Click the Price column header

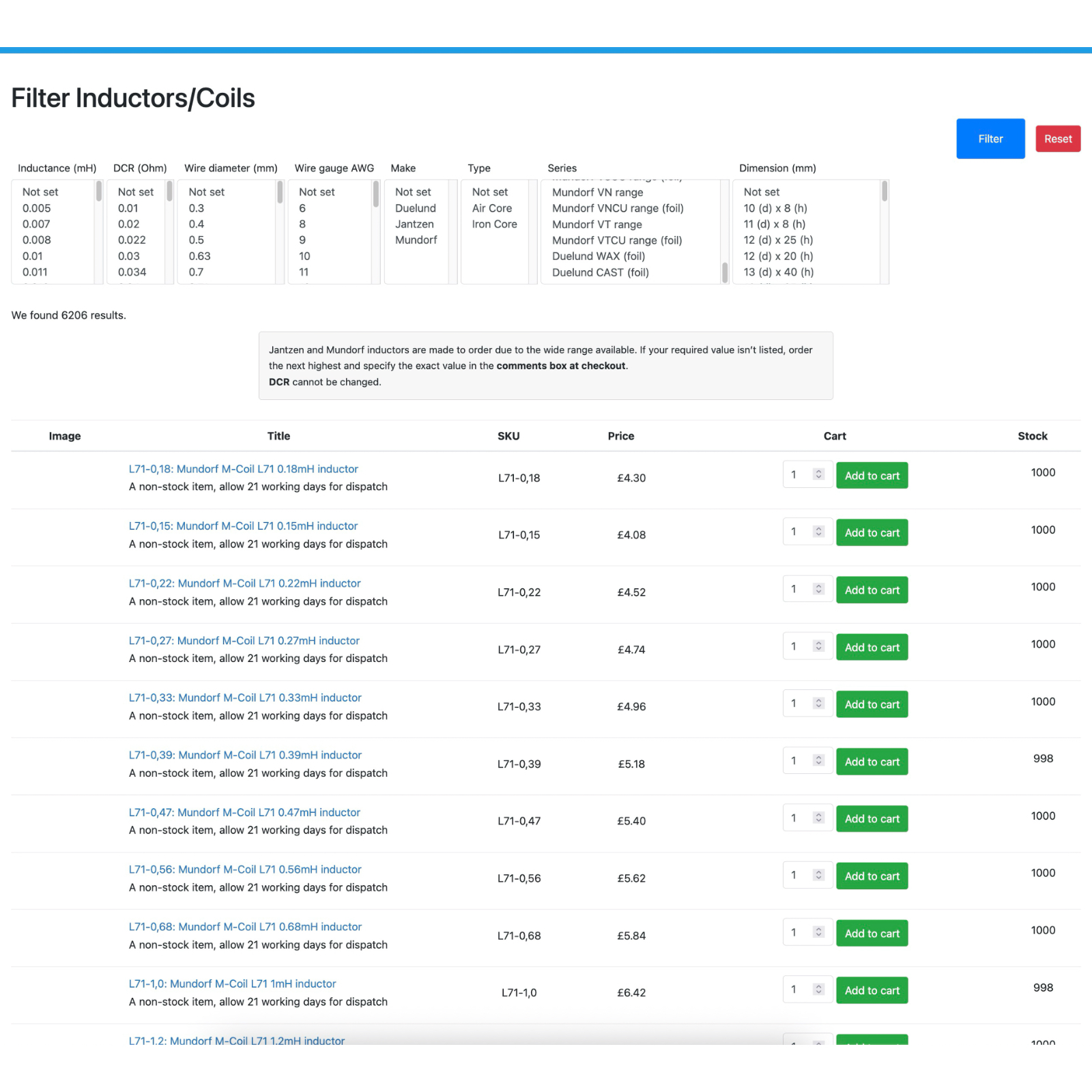click(x=621, y=436)
